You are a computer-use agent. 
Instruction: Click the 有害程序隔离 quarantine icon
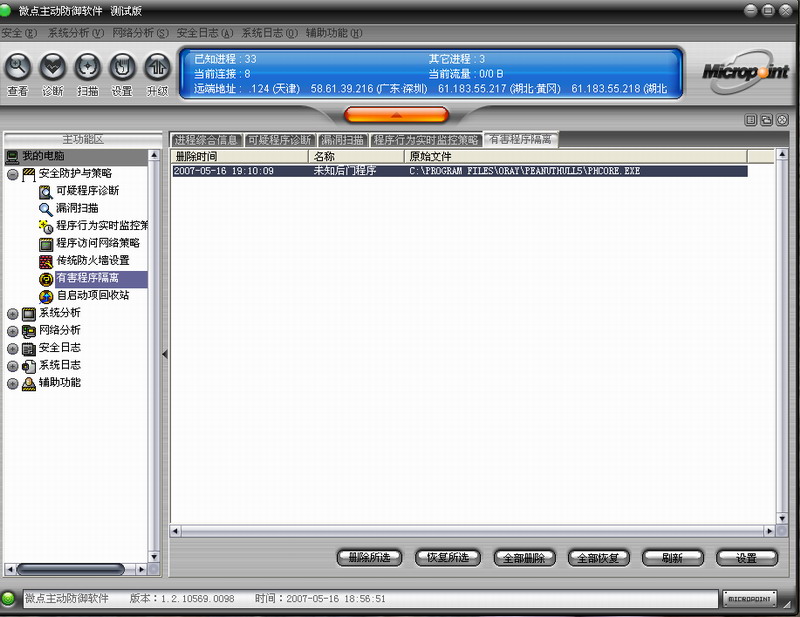[46, 279]
